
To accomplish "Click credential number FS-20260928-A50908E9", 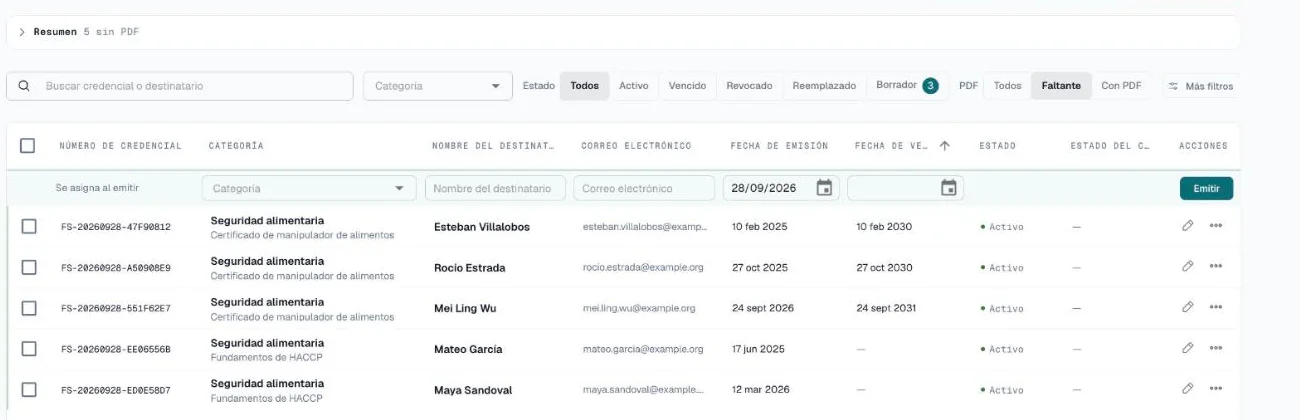I will tap(116, 268).
